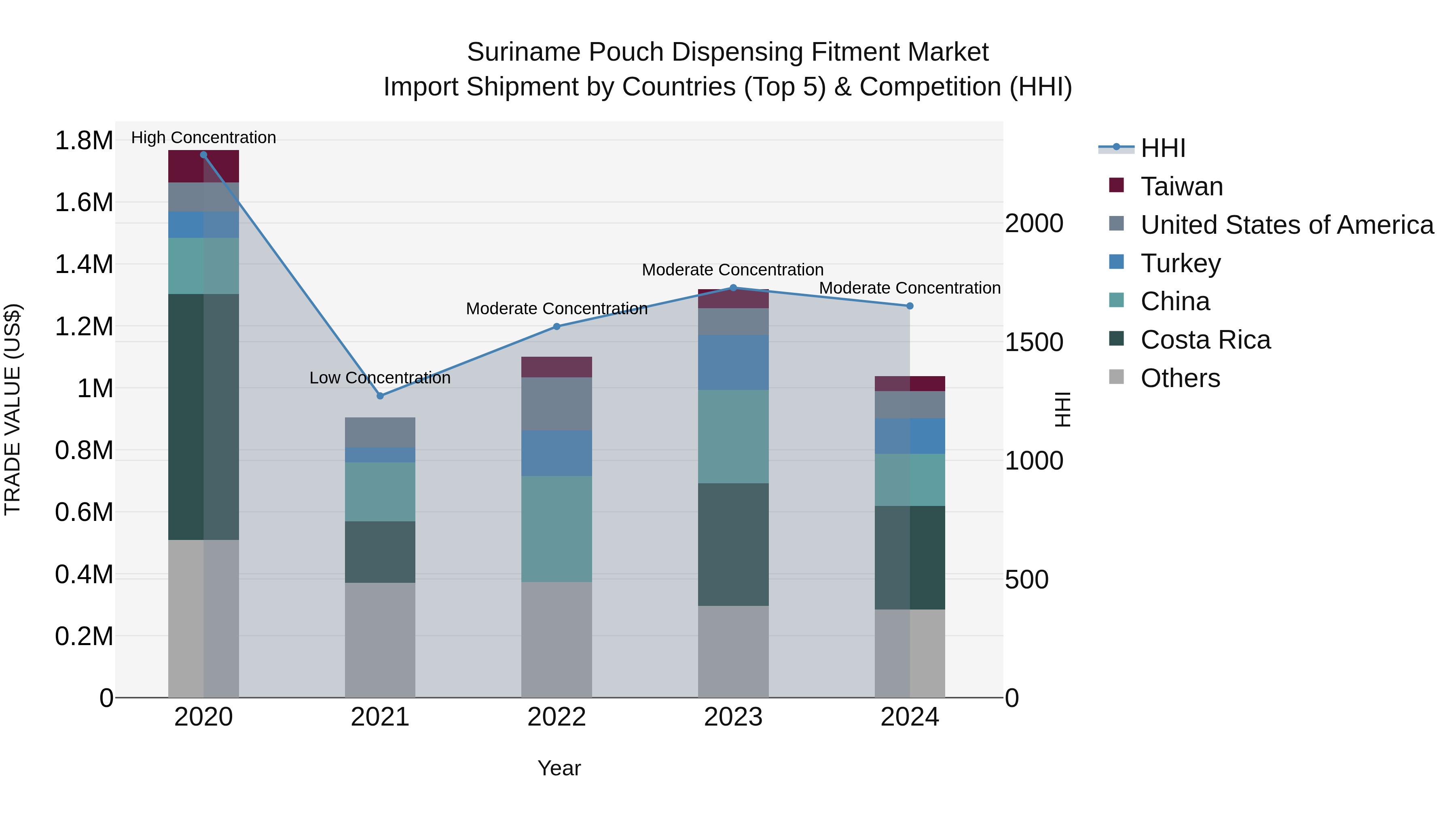Click the 2020 Taiwan bar segment

pyautogui.click(x=203, y=167)
